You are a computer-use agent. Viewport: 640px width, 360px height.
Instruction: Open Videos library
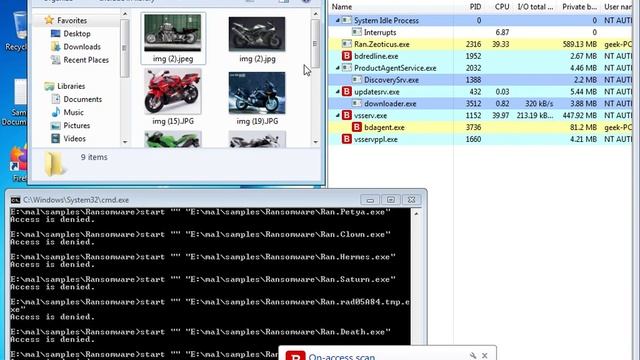point(74,138)
